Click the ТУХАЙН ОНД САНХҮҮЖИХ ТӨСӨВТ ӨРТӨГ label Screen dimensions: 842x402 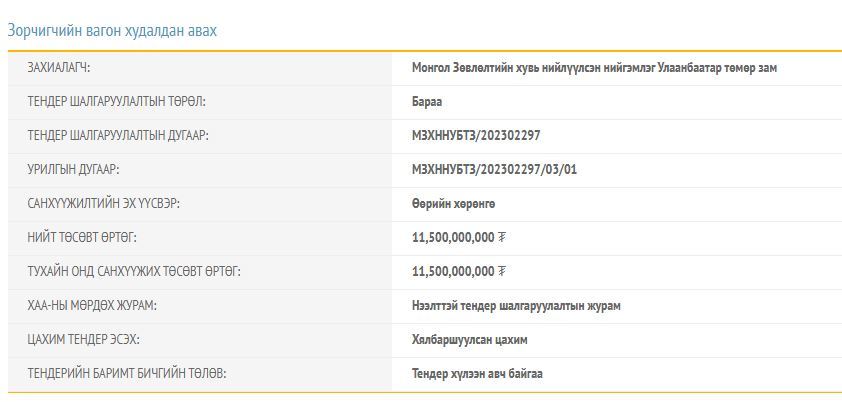click(134, 272)
